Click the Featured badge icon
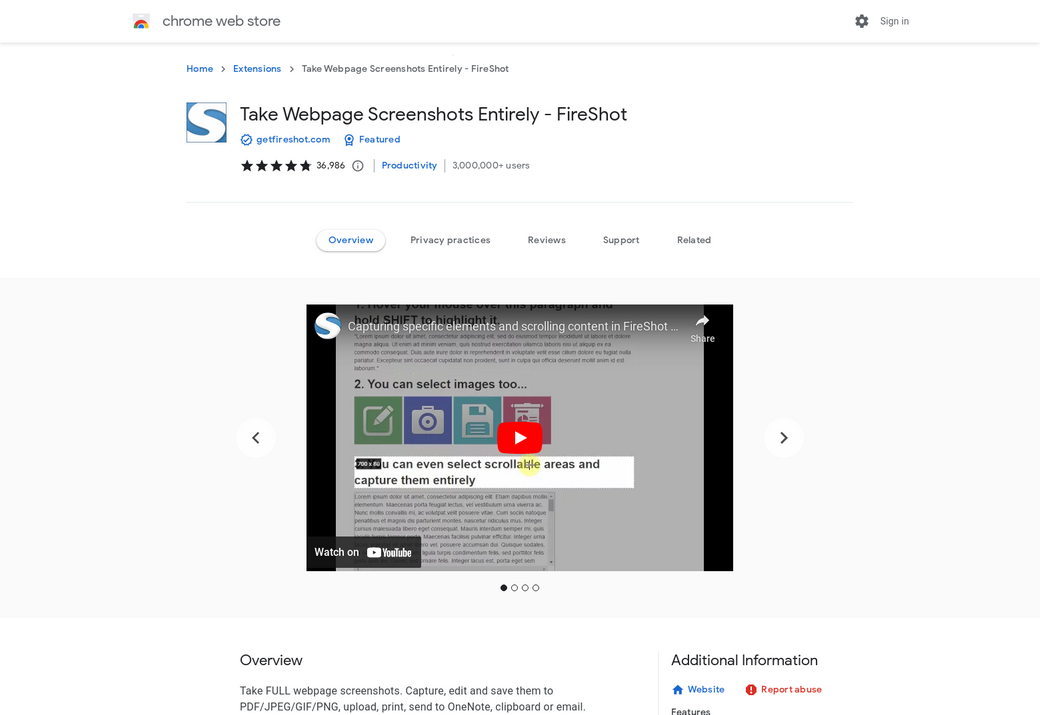The image size is (1040, 715). pos(347,139)
